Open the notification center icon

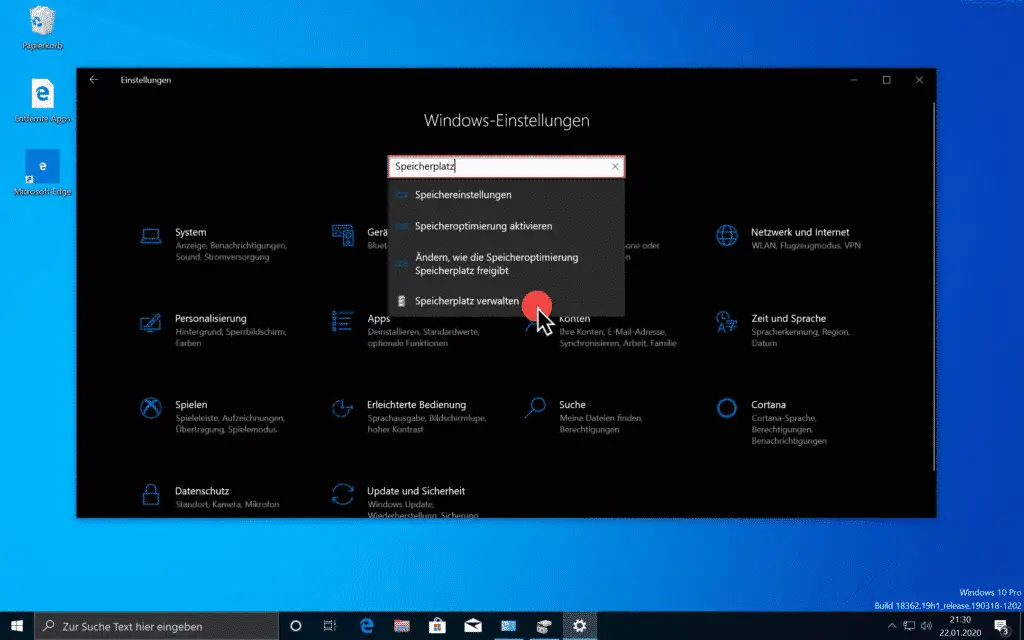point(1002,626)
